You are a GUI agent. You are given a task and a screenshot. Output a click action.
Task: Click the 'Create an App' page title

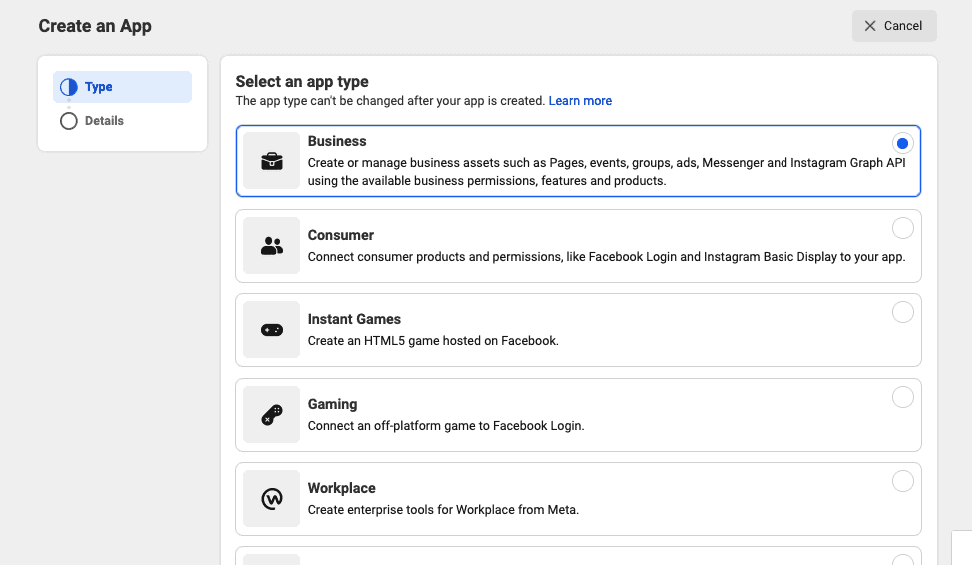(x=95, y=26)
